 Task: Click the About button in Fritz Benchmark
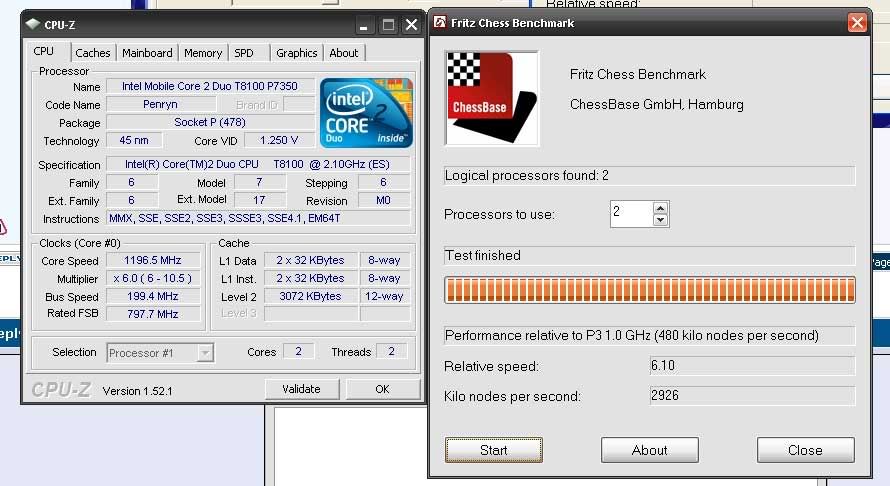tap(650, 450)
